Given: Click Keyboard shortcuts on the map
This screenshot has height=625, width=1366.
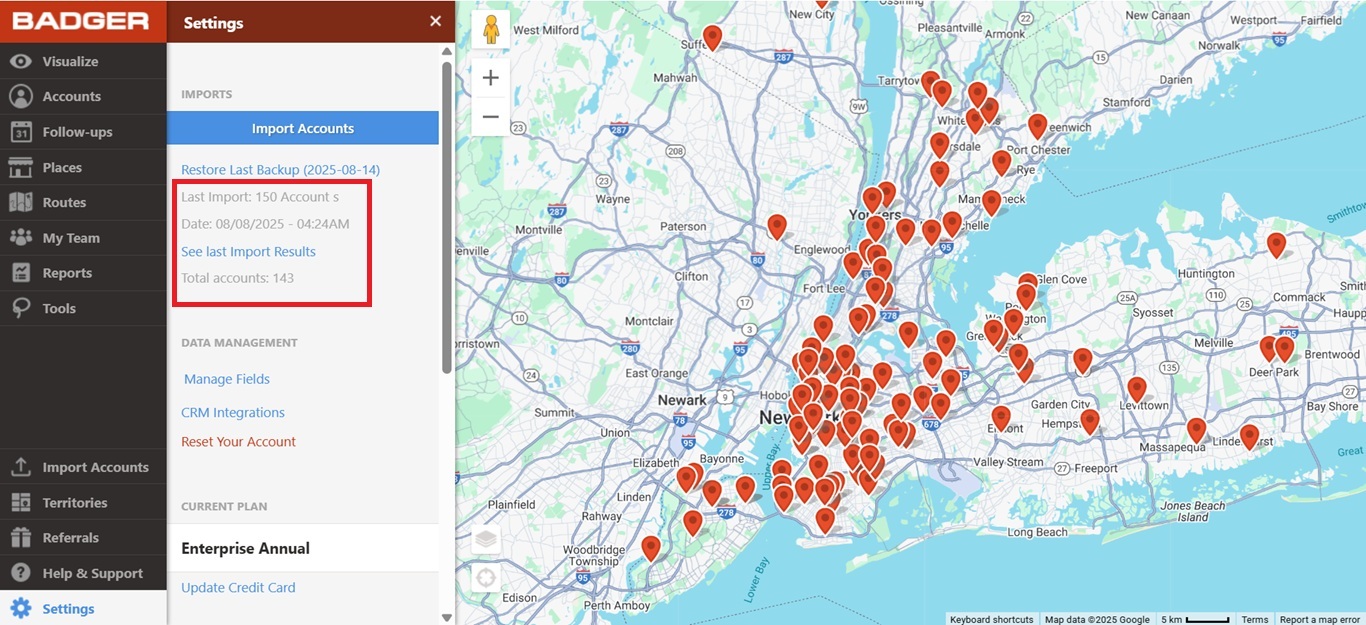Looking at the screenshot, I should click(992, 619).
